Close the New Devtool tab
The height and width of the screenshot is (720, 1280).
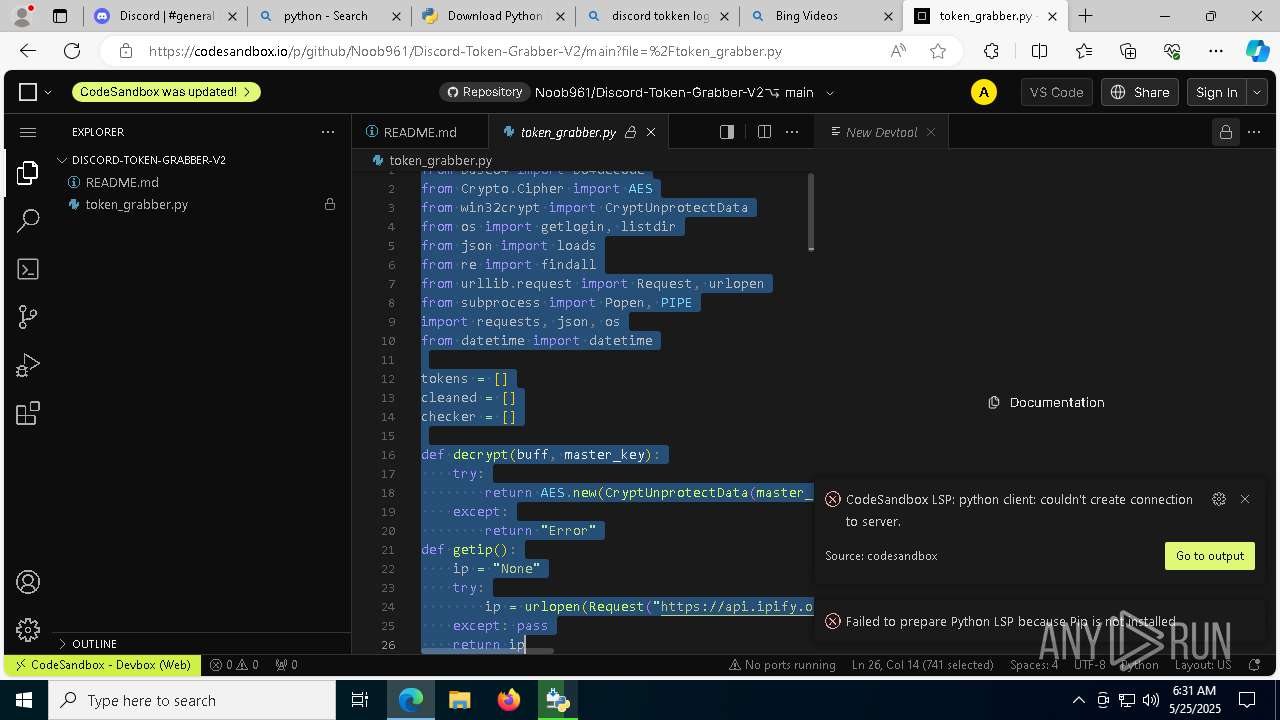931,132
